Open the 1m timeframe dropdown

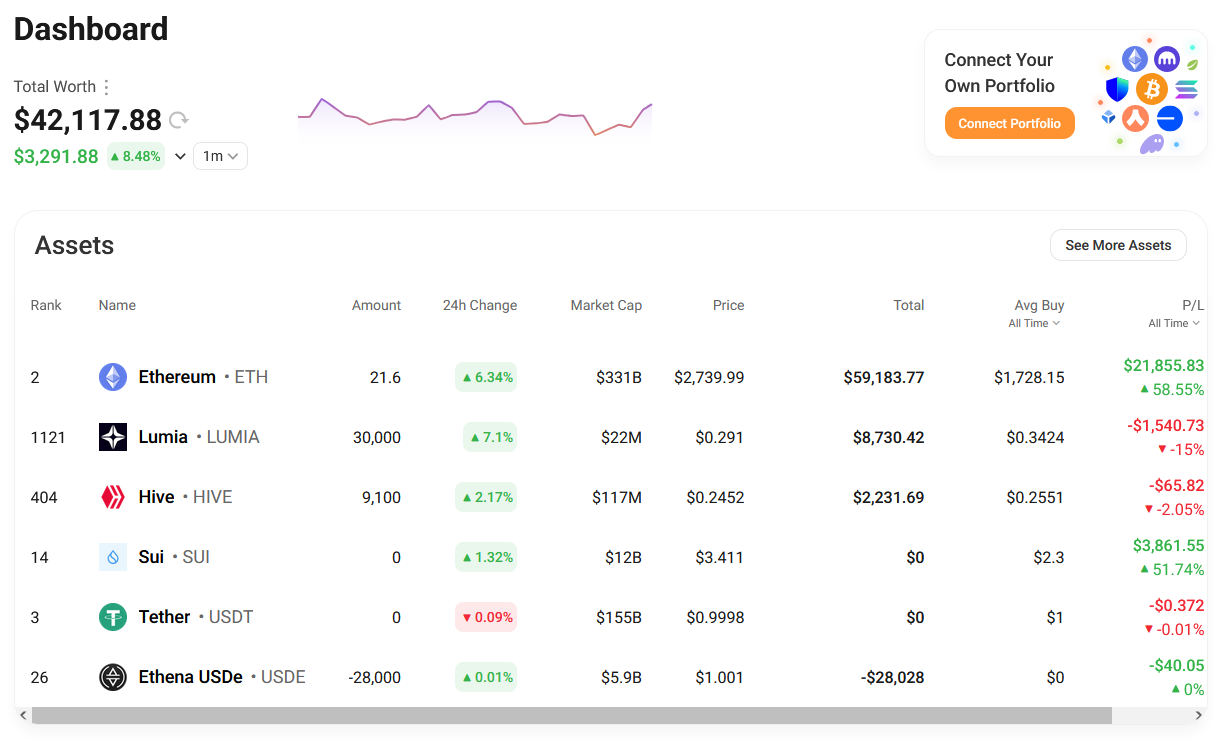click(x=220, y=156)
